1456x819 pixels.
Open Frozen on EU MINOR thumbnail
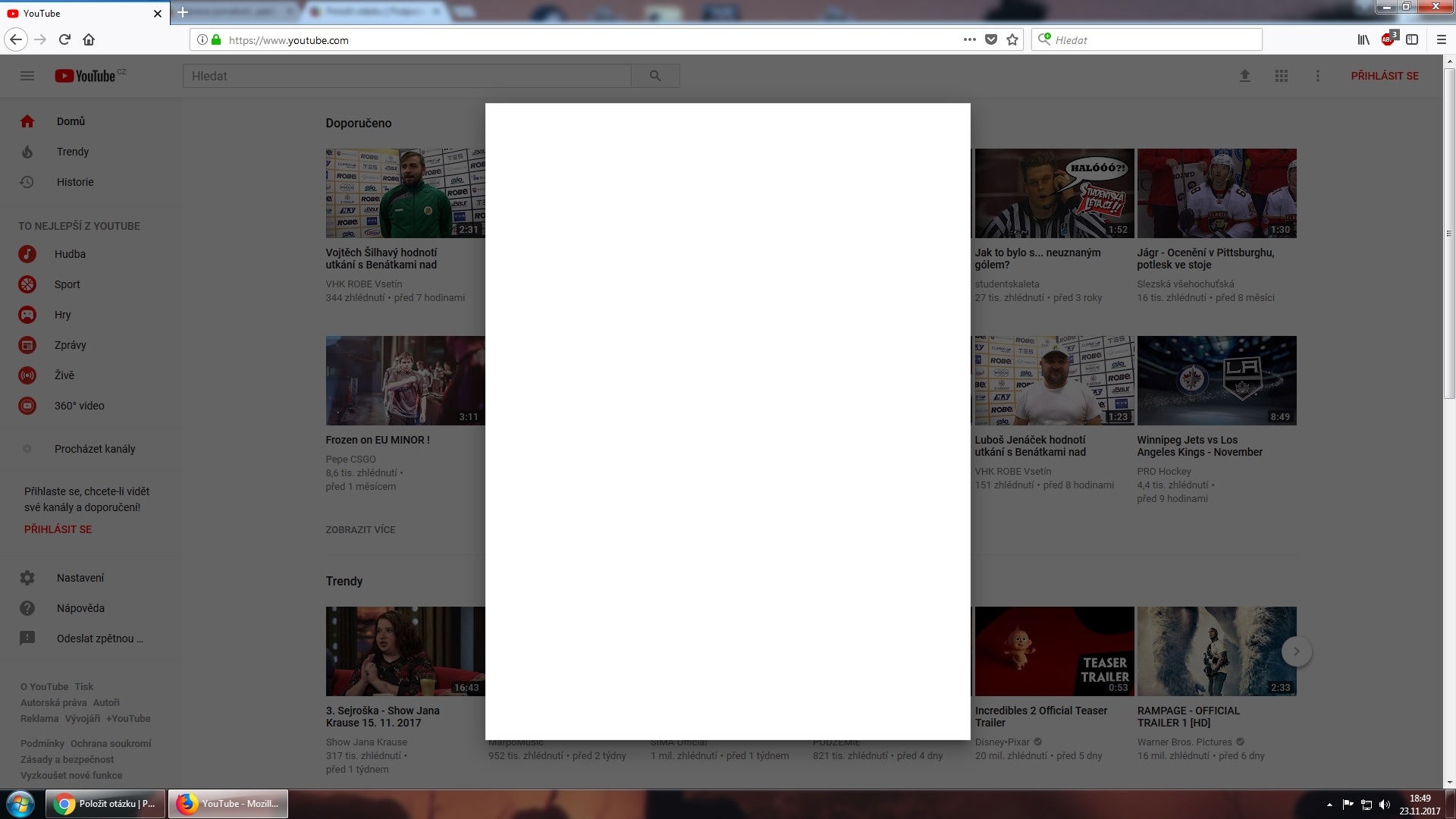[405, 381]
